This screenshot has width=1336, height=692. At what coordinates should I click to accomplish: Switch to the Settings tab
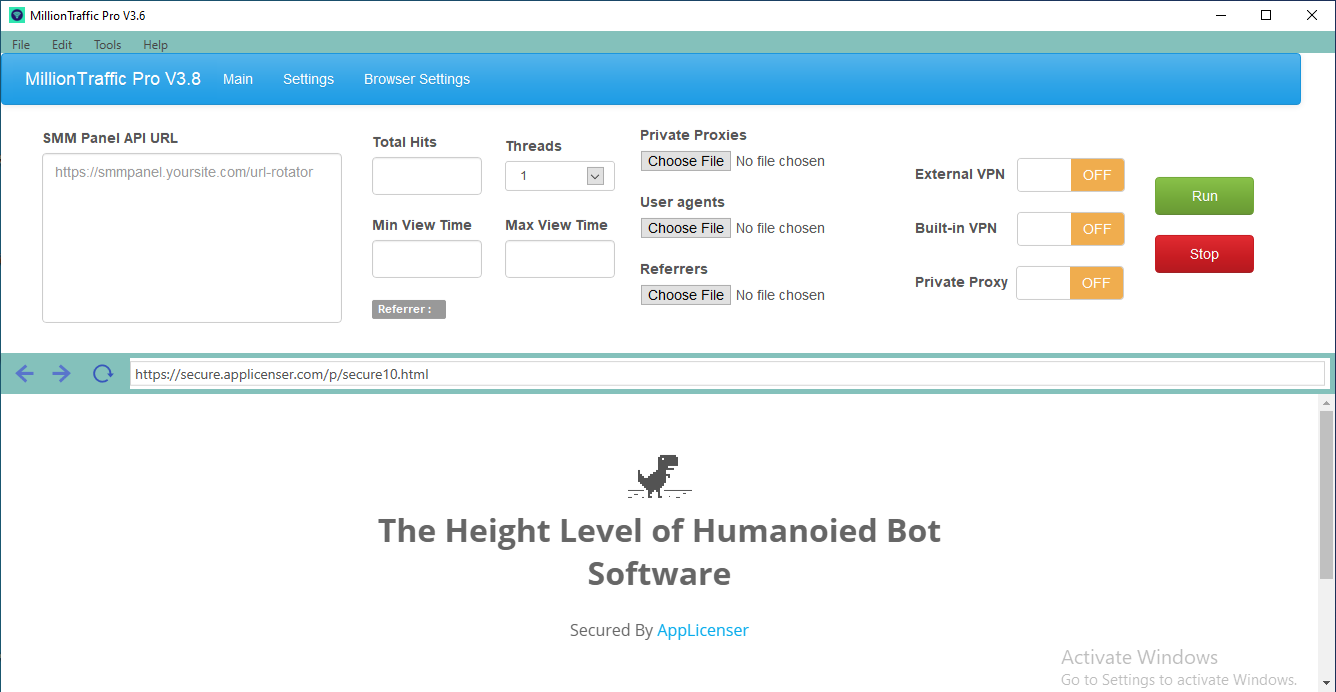pyautogui.click(x=308, y=79)
